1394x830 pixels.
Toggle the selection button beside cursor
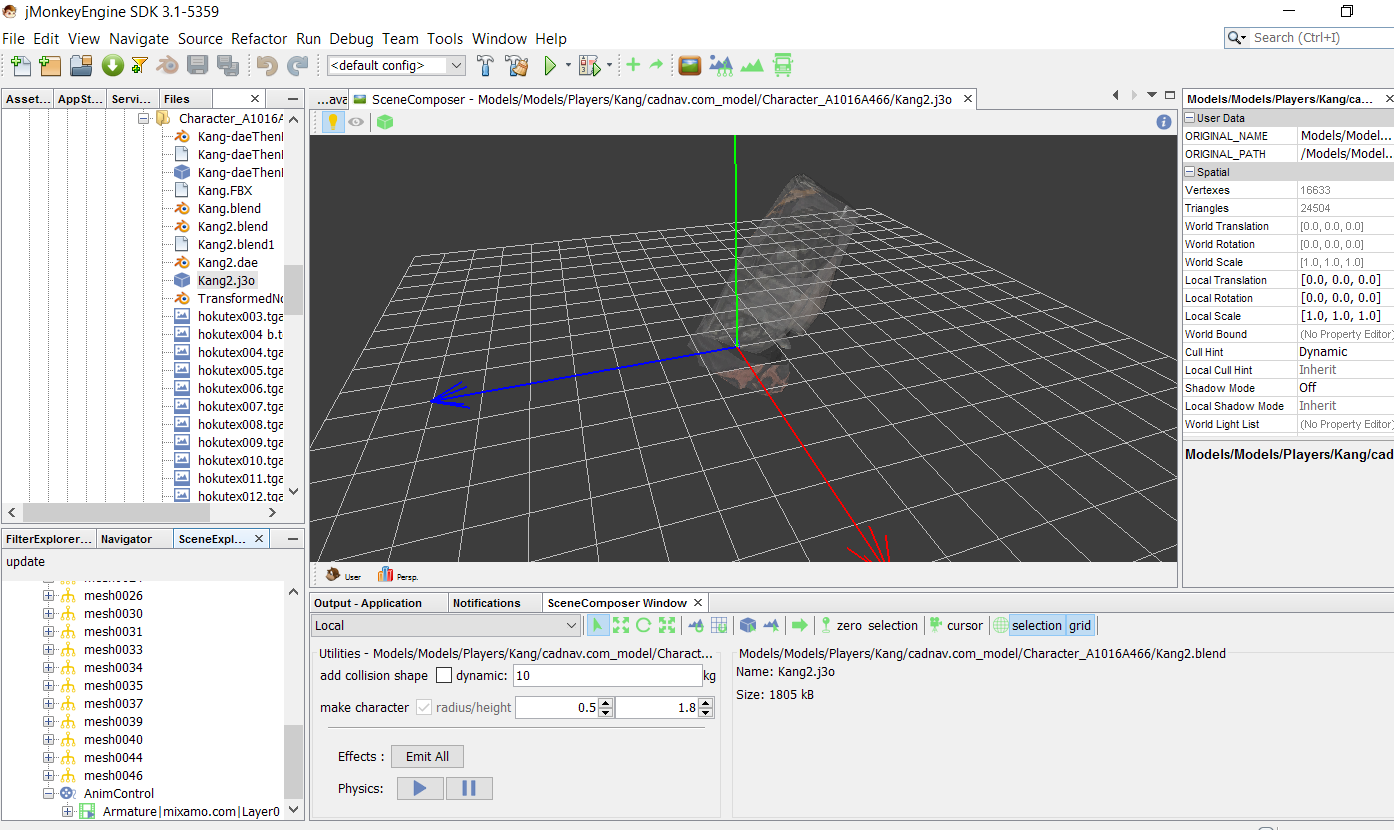pyautogui.click(x=1036, y=625)
